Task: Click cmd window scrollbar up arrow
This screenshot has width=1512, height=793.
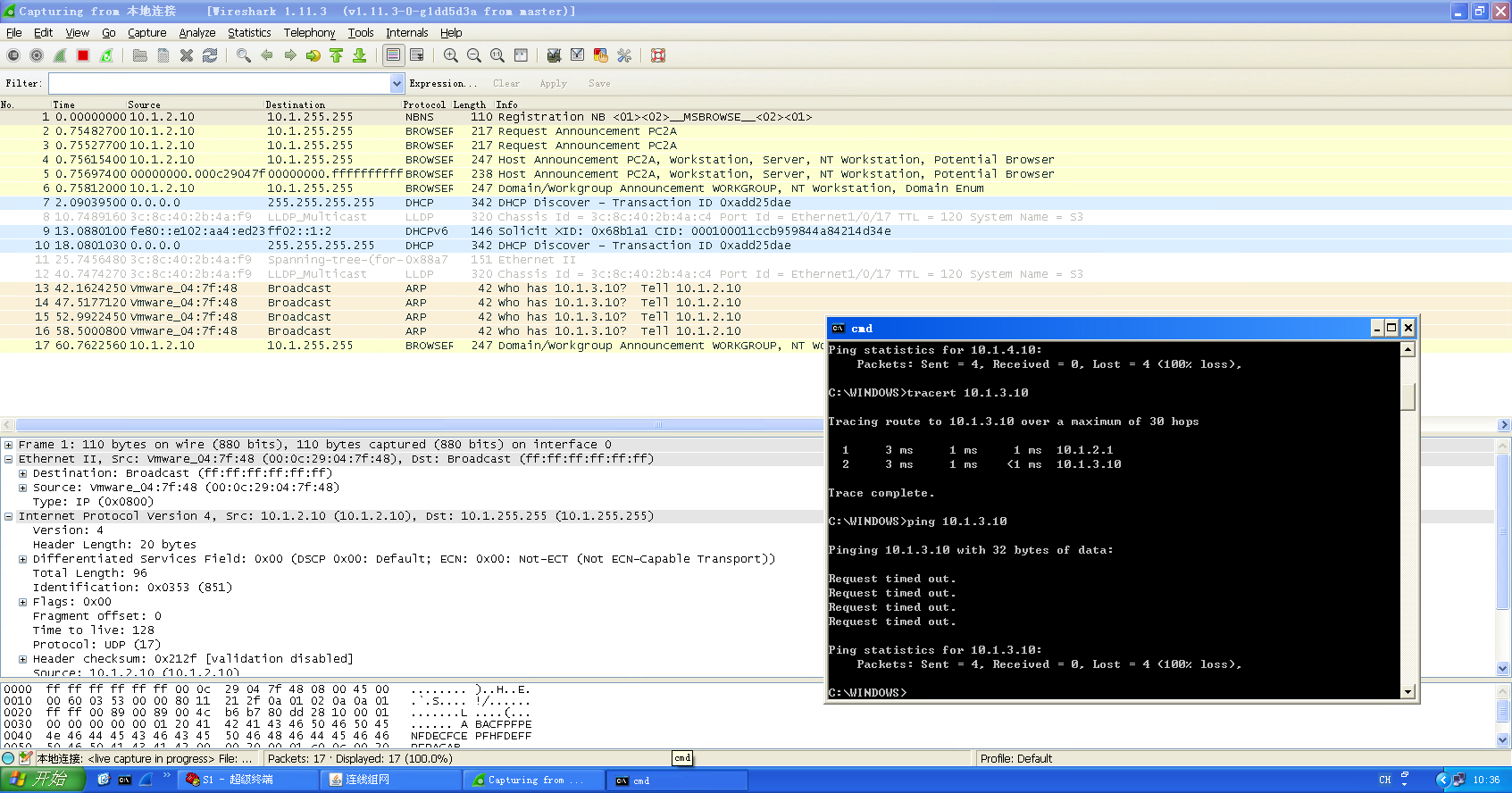Action: point(1408,350)
